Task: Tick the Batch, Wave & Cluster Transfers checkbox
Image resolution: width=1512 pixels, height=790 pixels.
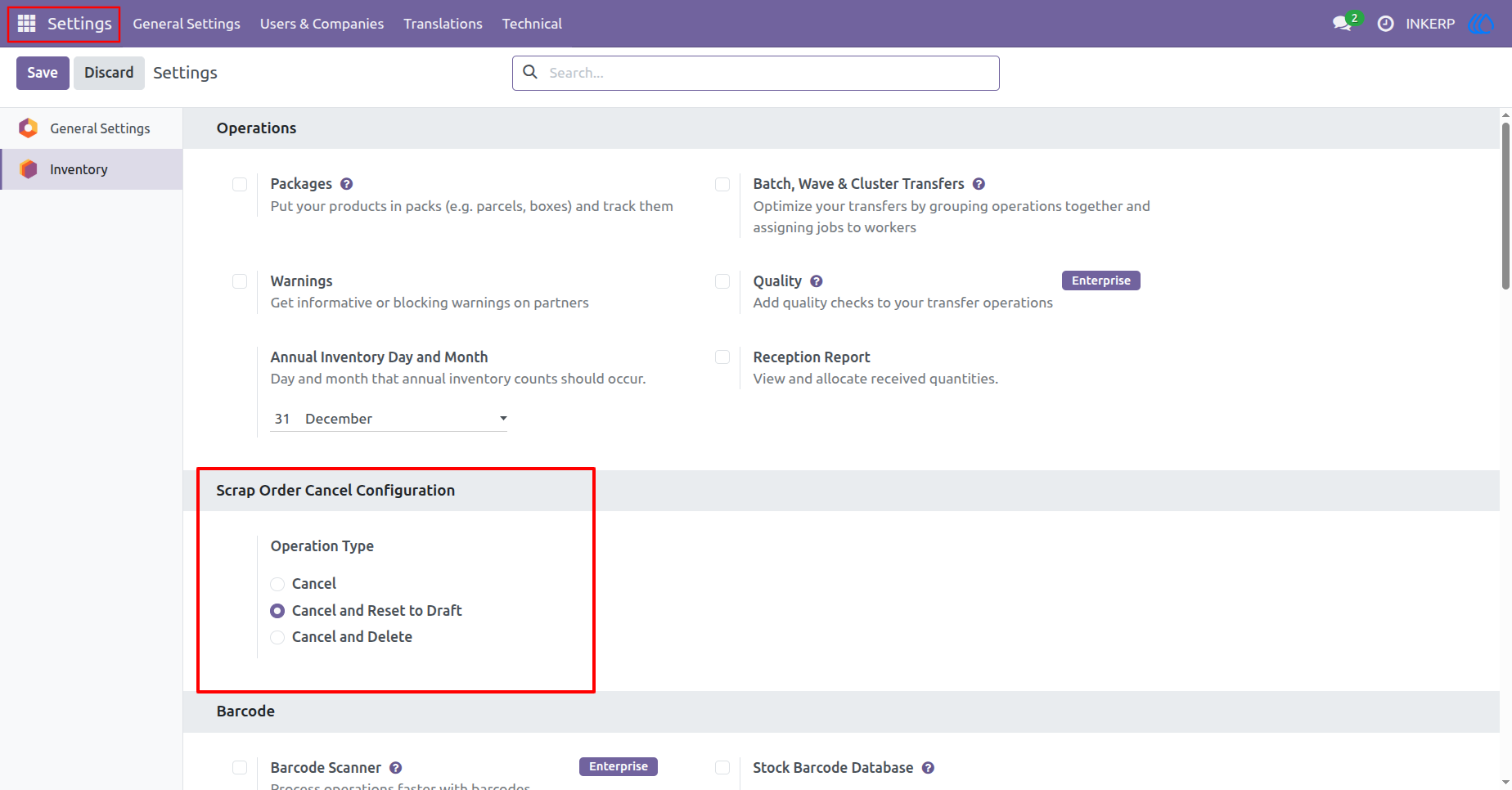Action: 722,184
